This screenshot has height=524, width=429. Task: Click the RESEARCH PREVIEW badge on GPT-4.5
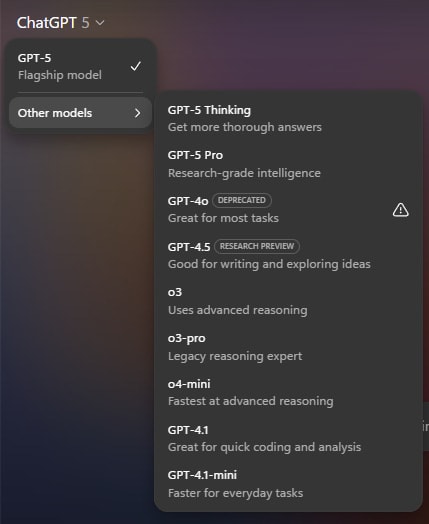[x=257, y=246]
